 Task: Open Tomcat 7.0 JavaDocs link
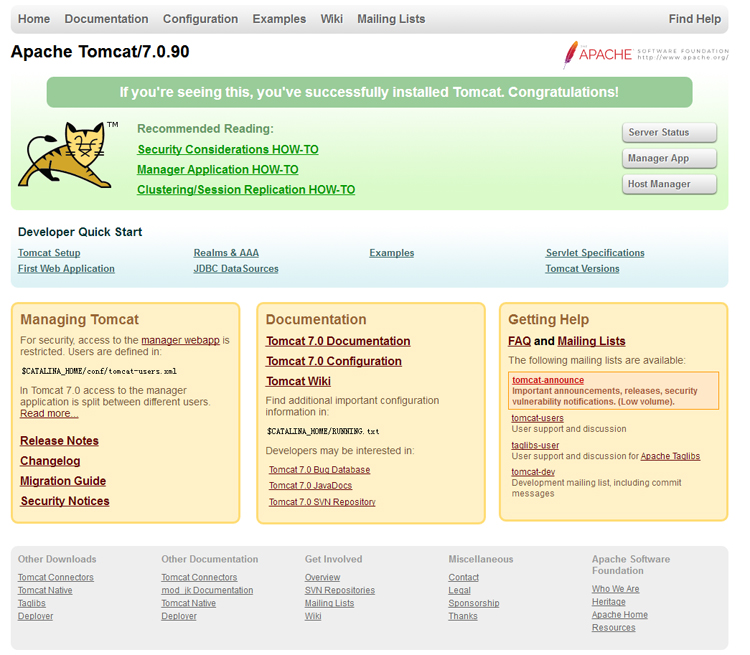[310, 486]
